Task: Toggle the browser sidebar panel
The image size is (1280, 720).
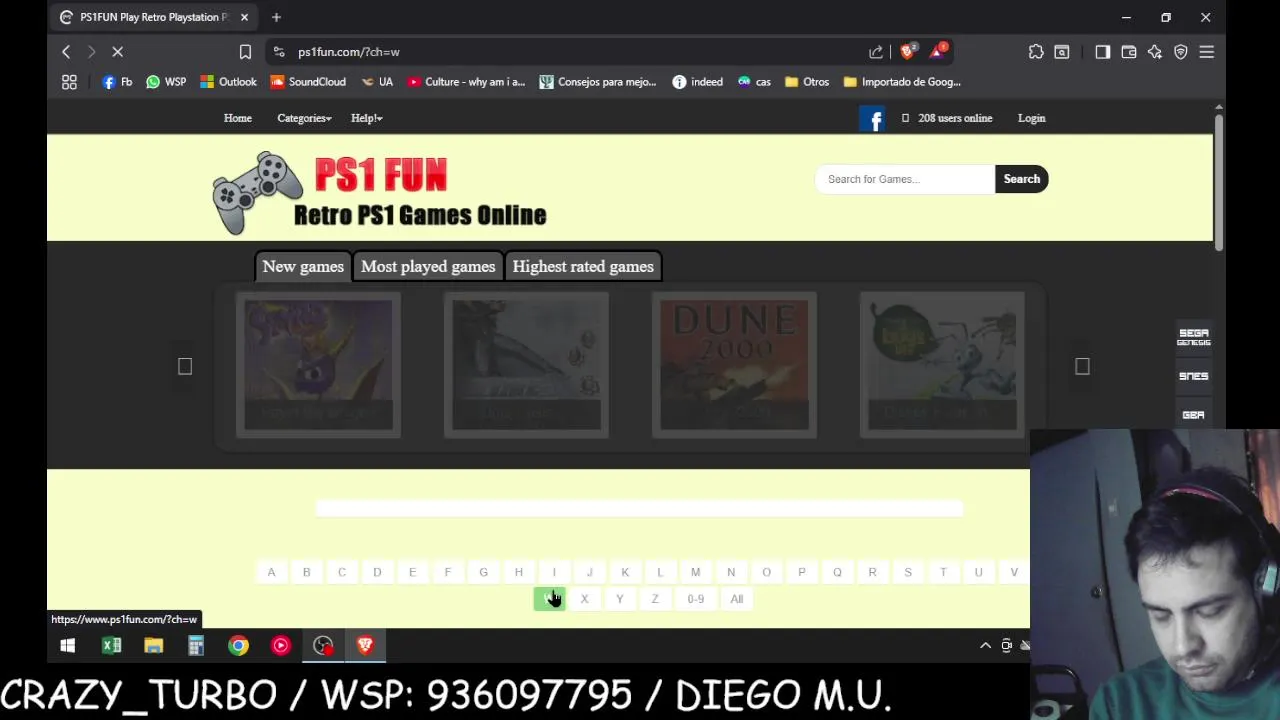Action: [x=1102, y=52]
